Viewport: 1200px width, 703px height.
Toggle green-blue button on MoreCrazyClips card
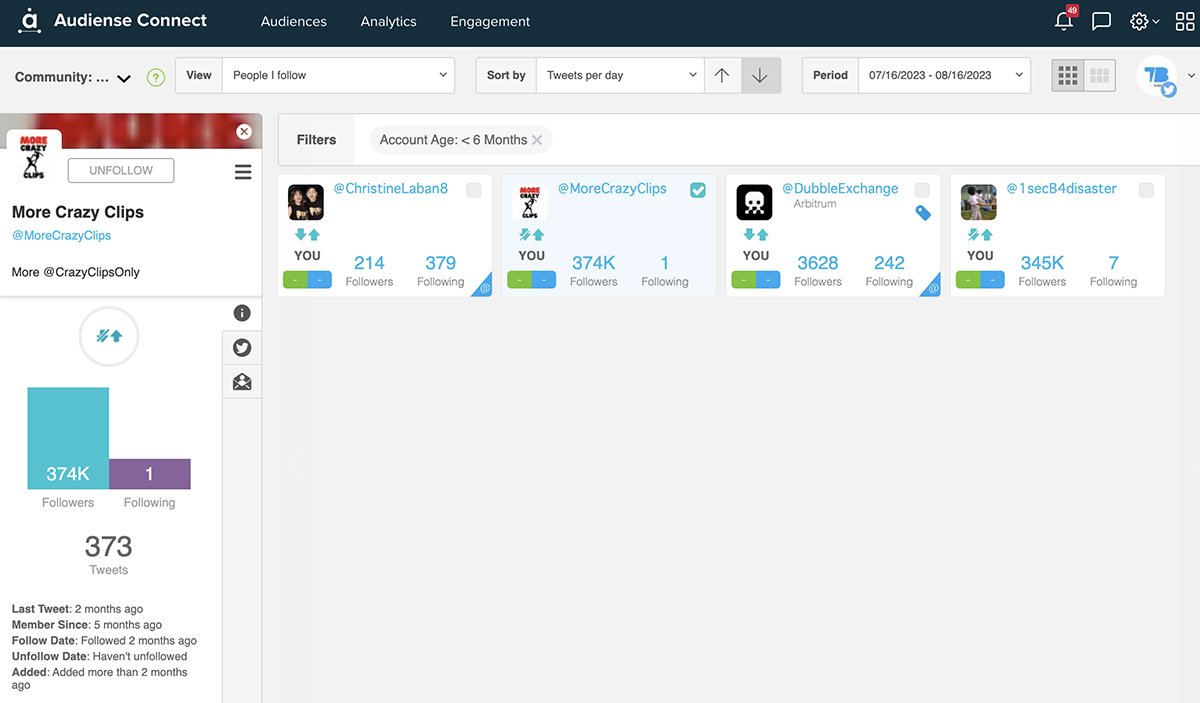click(531, 280)
